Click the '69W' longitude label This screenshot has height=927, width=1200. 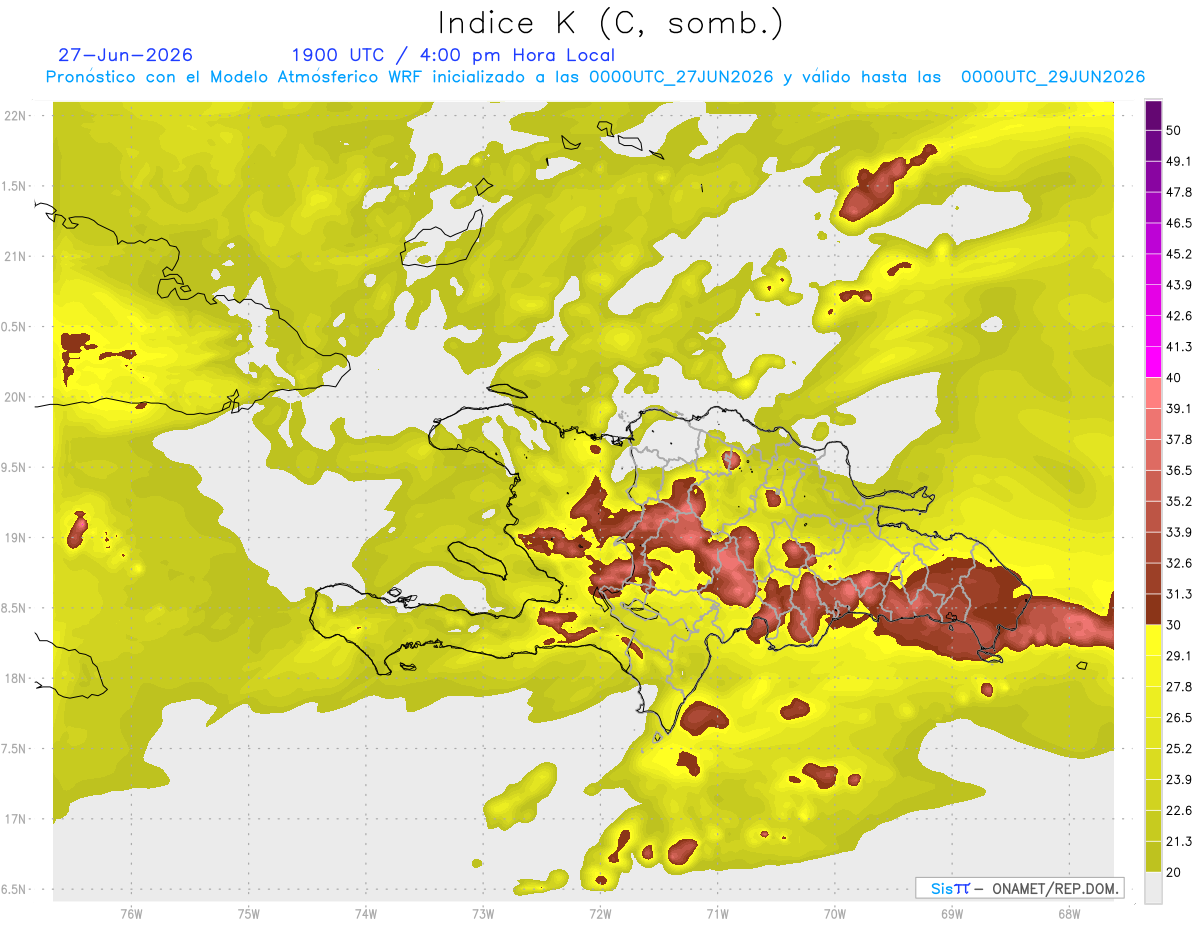coord(951,913)
